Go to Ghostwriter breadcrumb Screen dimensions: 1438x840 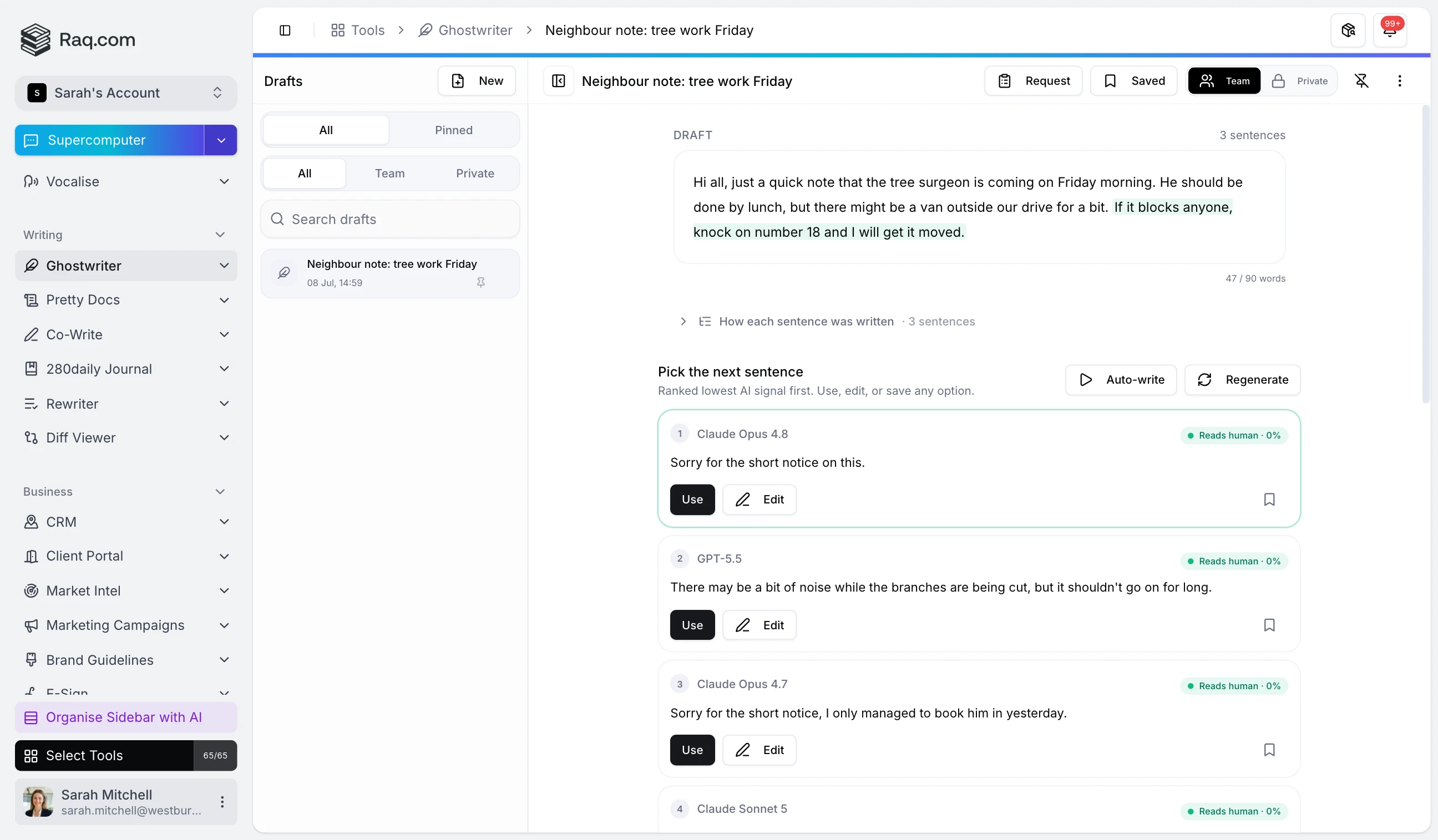[465, 30]
